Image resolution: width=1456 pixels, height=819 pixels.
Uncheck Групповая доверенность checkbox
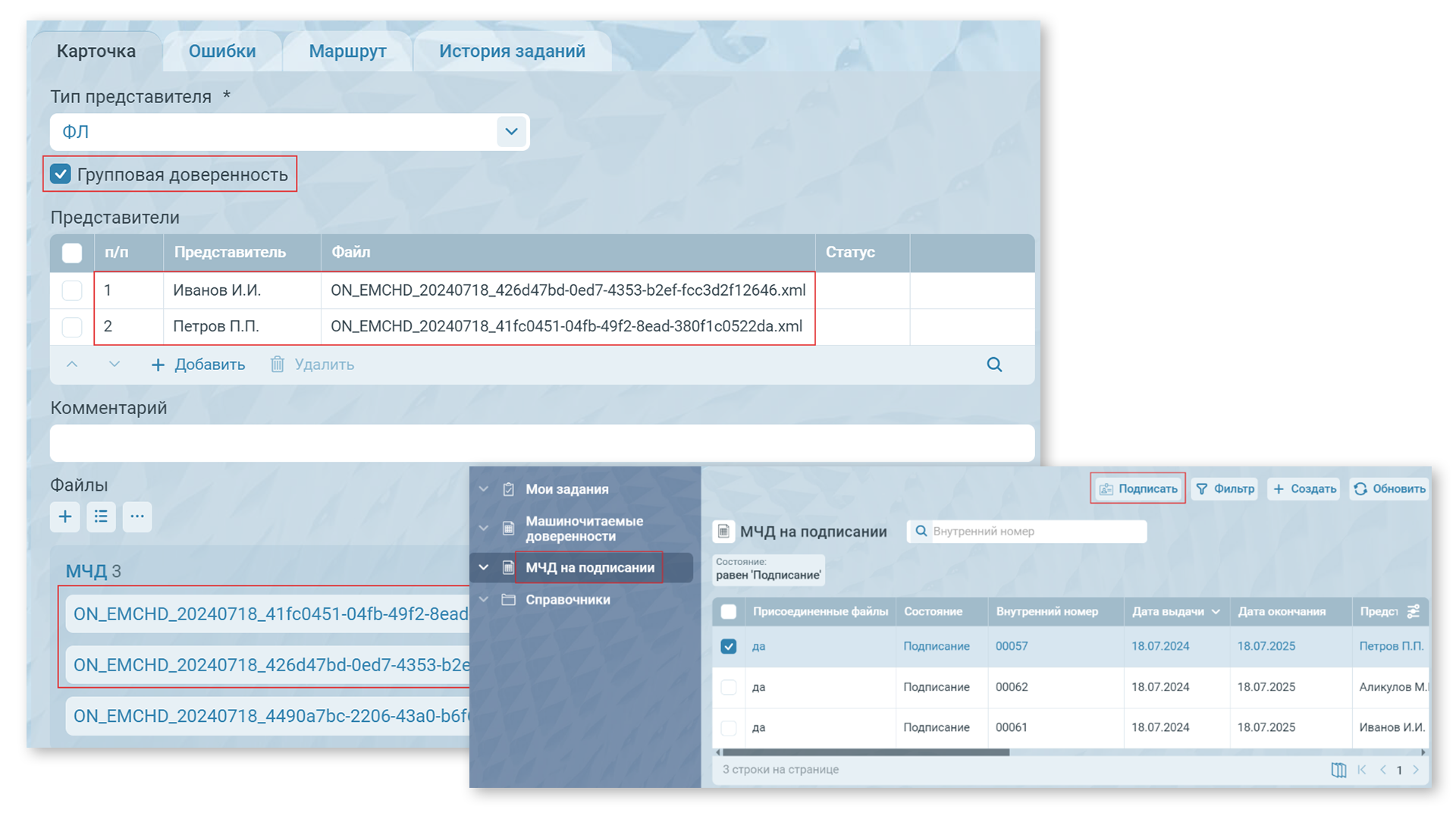pyautogui.click(x=61, y=174)
